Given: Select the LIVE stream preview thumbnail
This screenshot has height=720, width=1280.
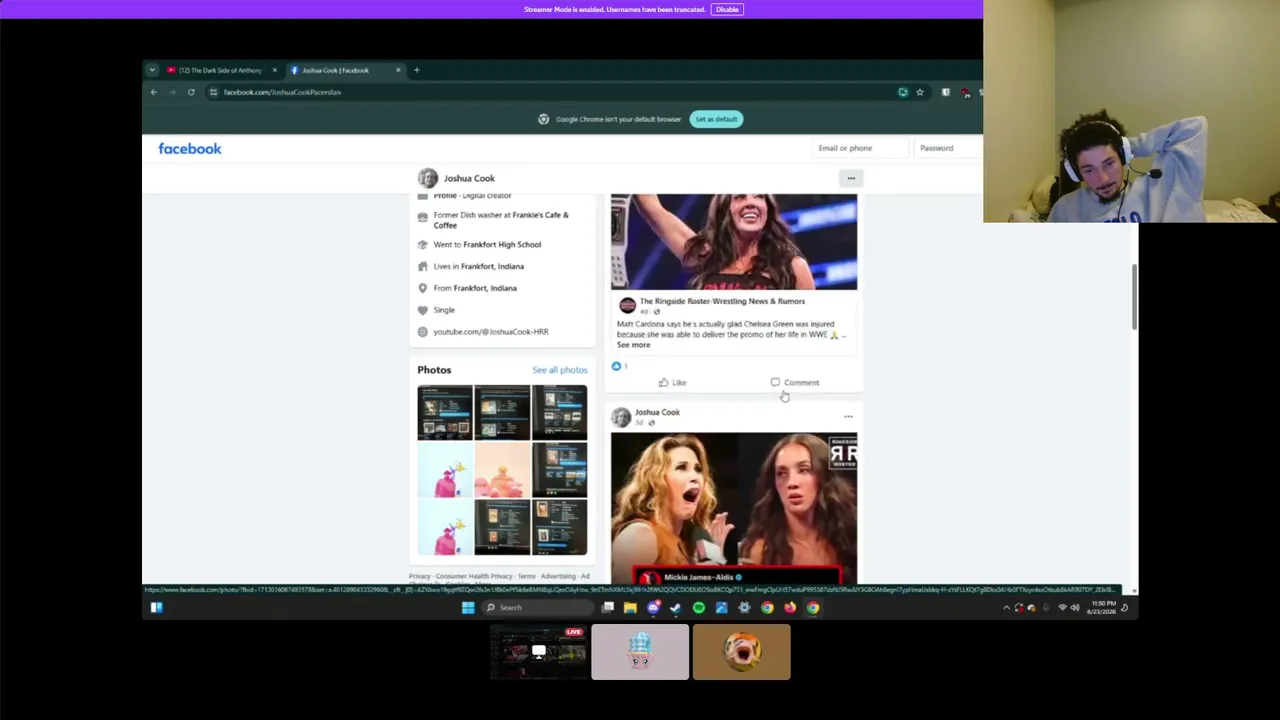Looking at the screenshot, I should pyautogui.click(x=539, y=652).
